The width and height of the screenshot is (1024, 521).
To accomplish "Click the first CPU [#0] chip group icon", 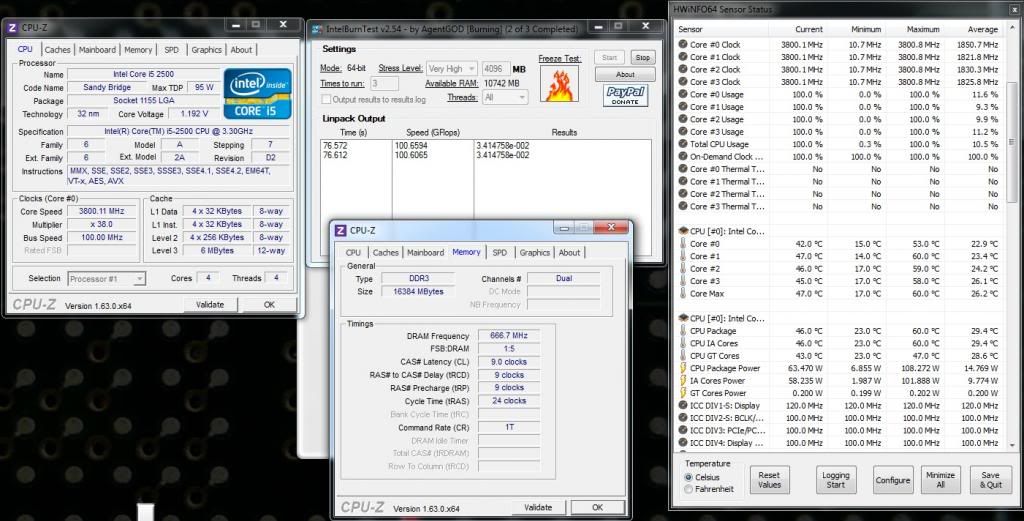I will tap(683, 230).
